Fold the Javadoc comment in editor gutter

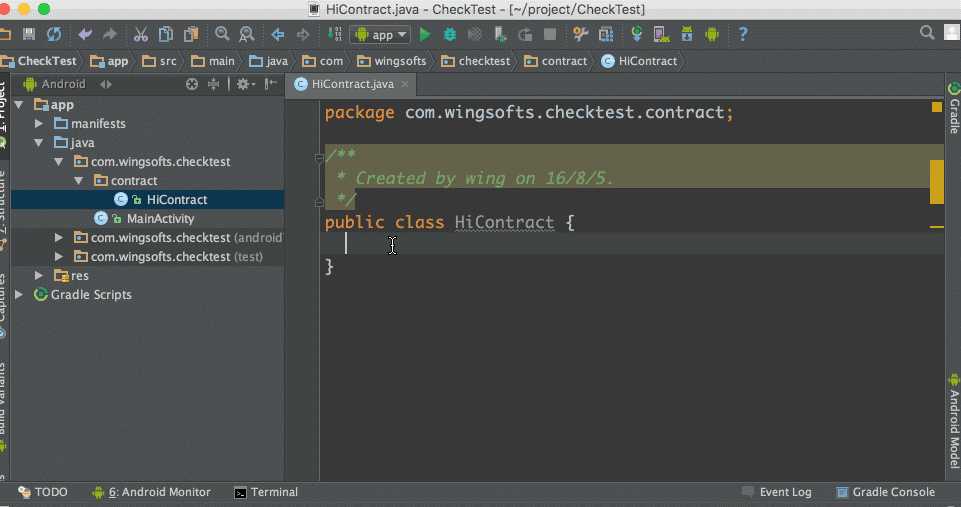pos(319,157)
